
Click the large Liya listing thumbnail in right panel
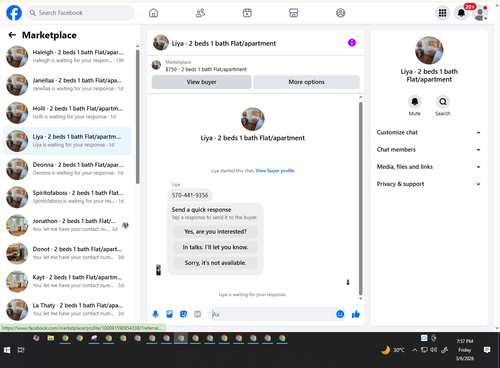pos(429,50)
